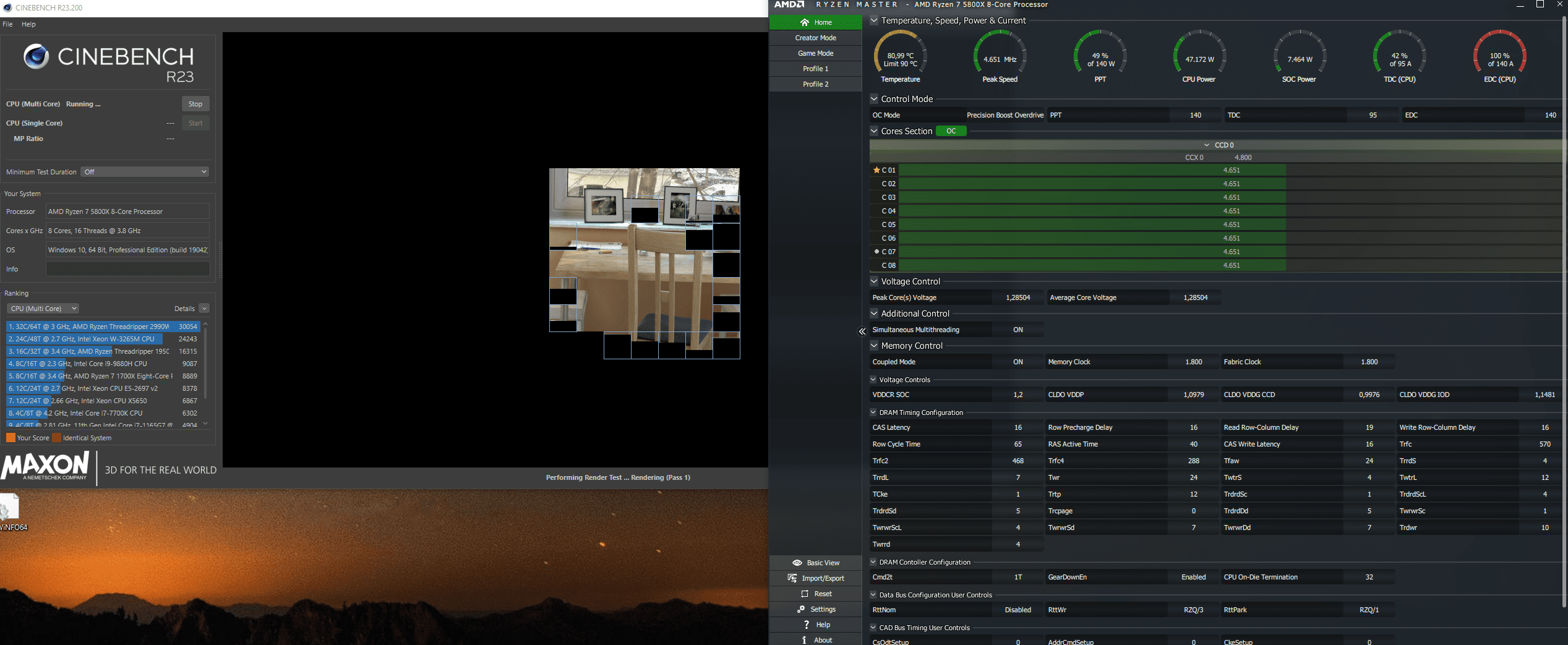Open Ryzen Master Settings gear item
The height and width of the screenshot is (645, 1568).
tap(816, 609)
